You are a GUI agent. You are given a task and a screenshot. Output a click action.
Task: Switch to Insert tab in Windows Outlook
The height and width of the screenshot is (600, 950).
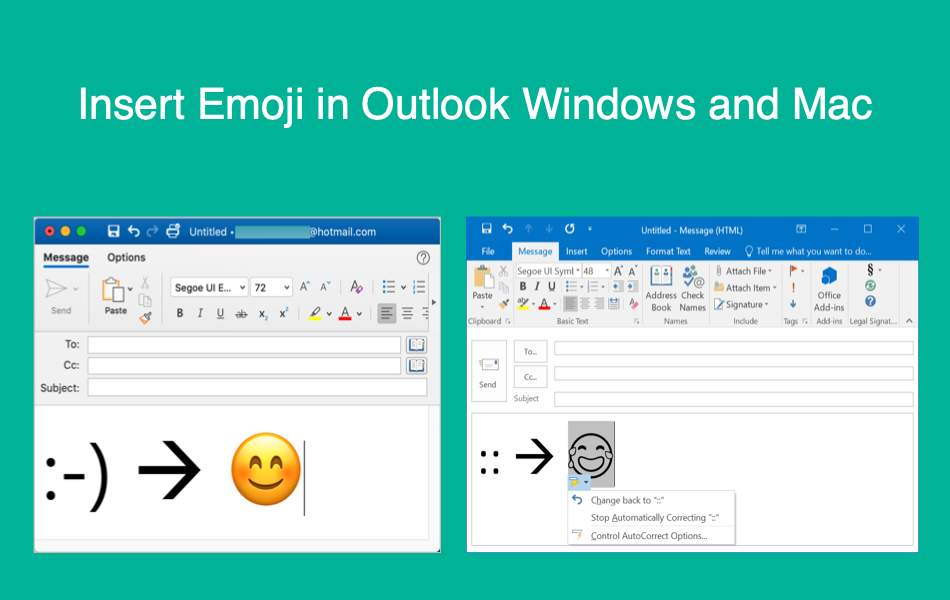point(576,251)
